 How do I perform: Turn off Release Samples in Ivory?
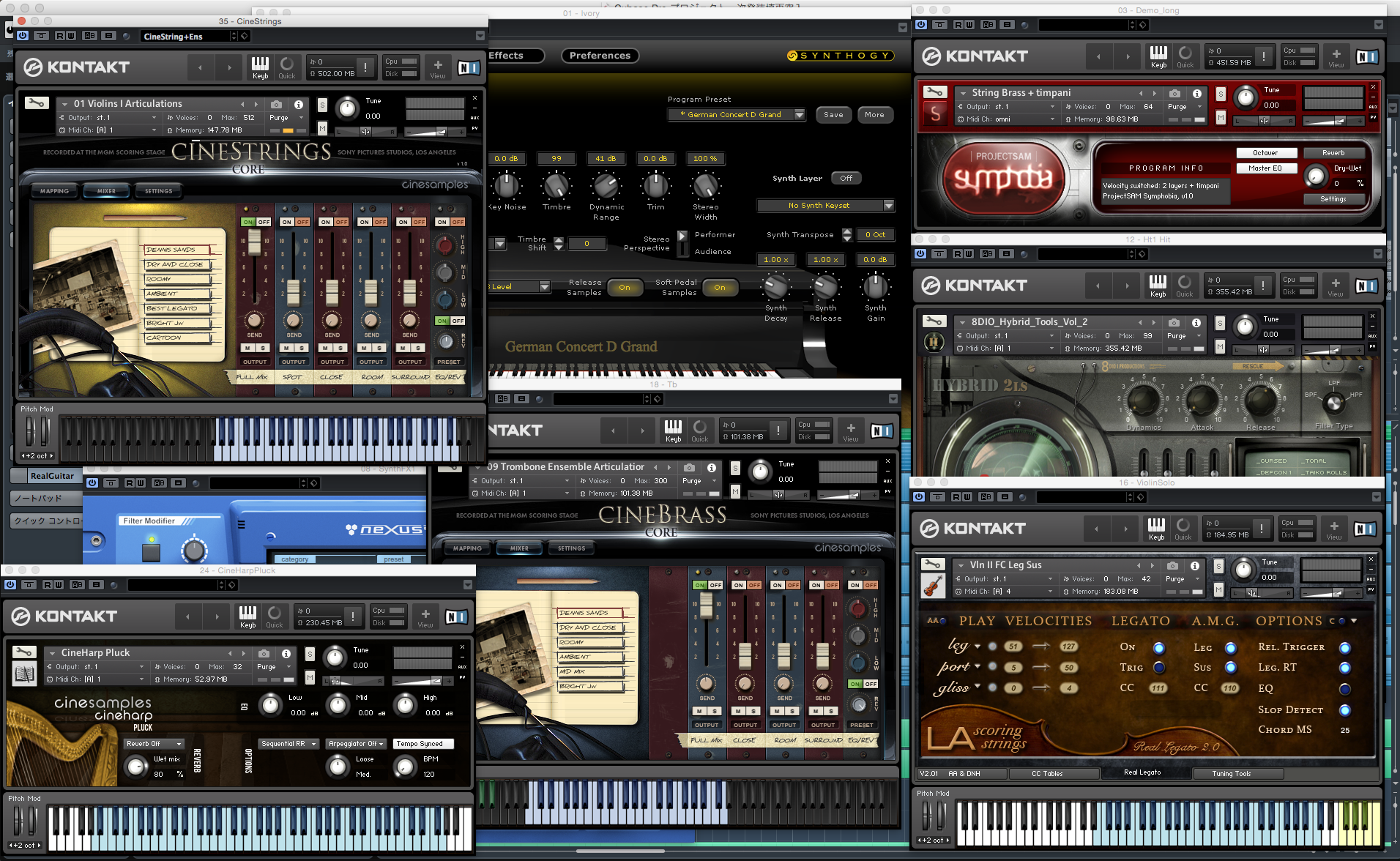[625, 287]
